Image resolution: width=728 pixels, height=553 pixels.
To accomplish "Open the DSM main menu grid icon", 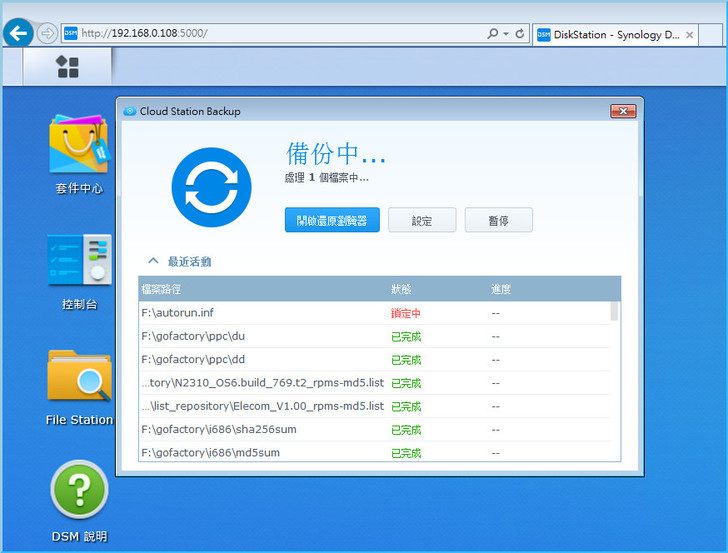I will [67, 67].
